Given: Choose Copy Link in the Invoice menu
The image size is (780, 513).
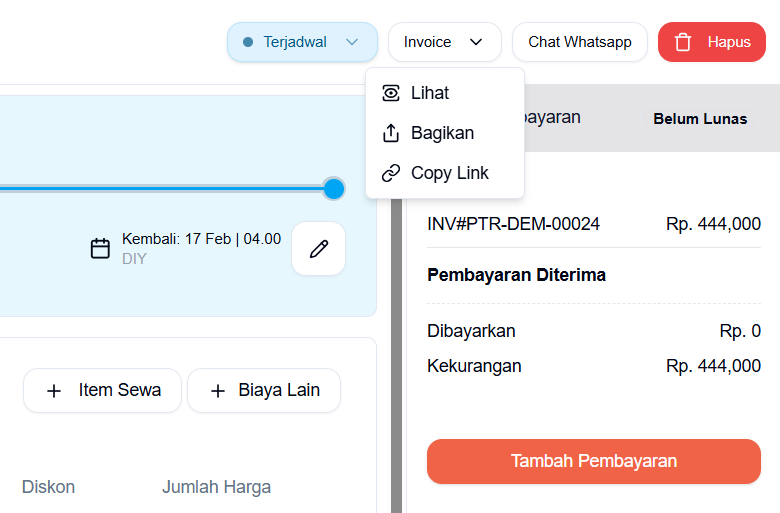Looking at the screenshot, I should (x=449, y=173).
